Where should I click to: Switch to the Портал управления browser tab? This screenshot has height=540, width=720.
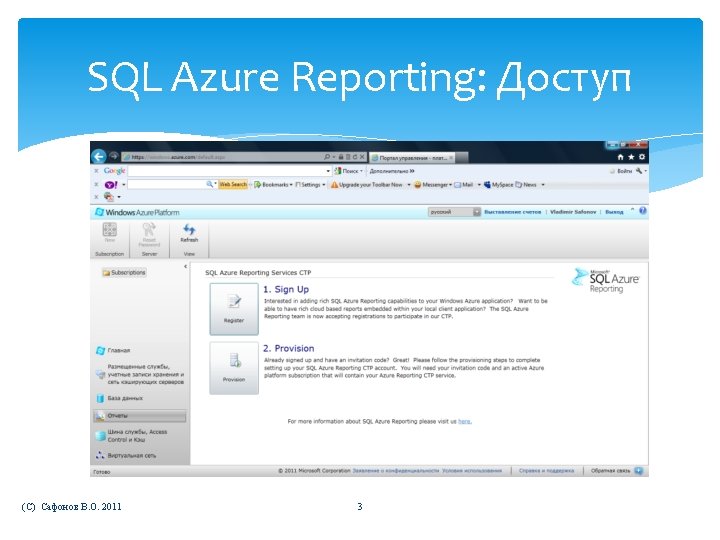pos(412,158)
